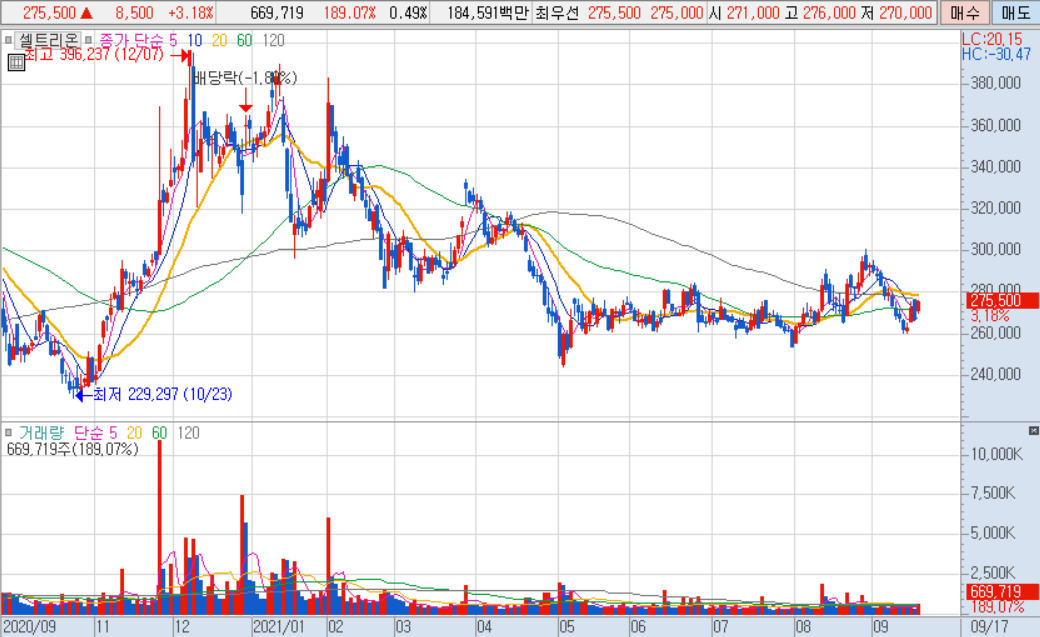
Task: Click the 7,500K volume axis label
Action: coord(993,493)
